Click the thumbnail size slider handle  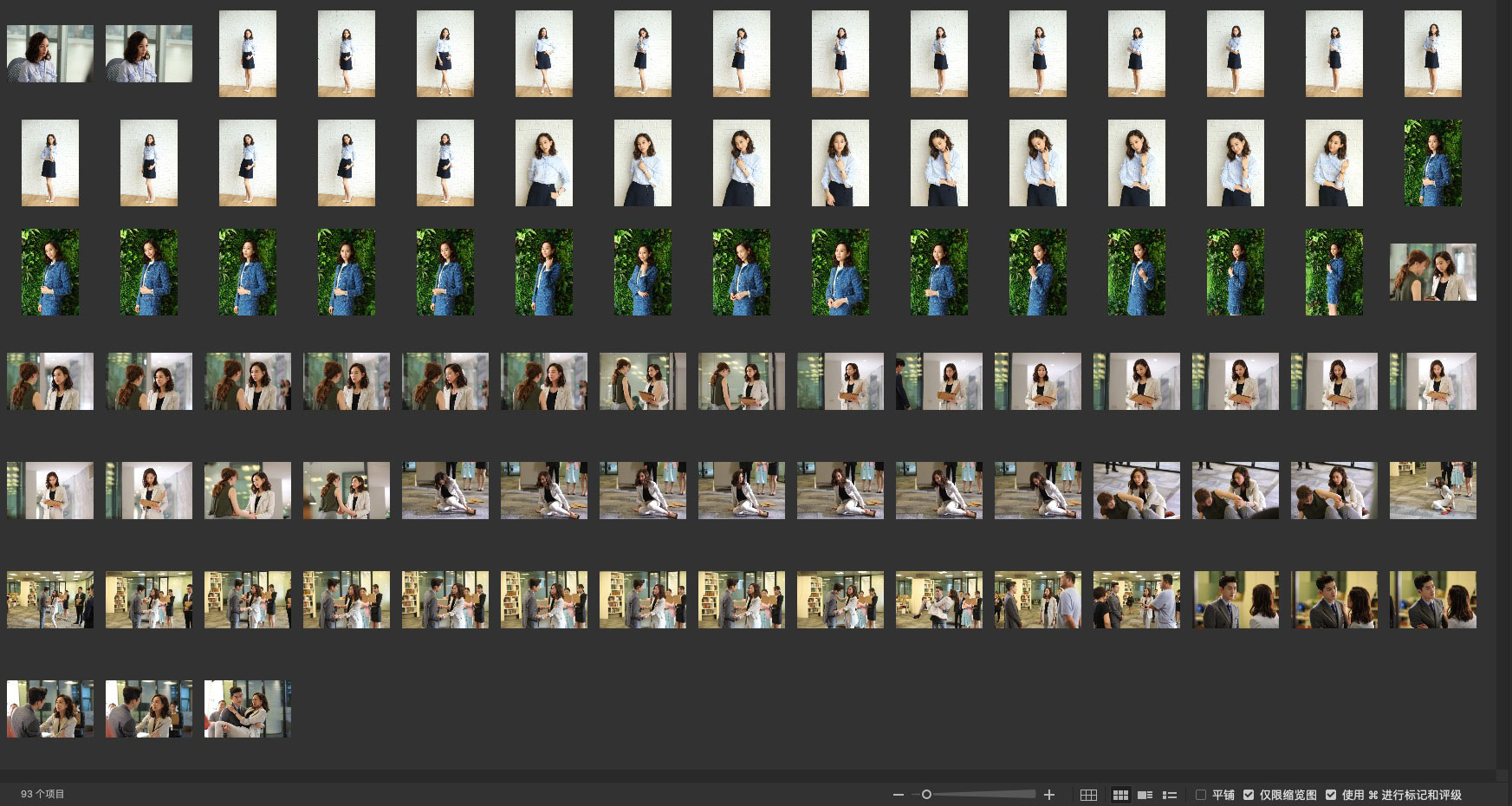coord(926,795)
